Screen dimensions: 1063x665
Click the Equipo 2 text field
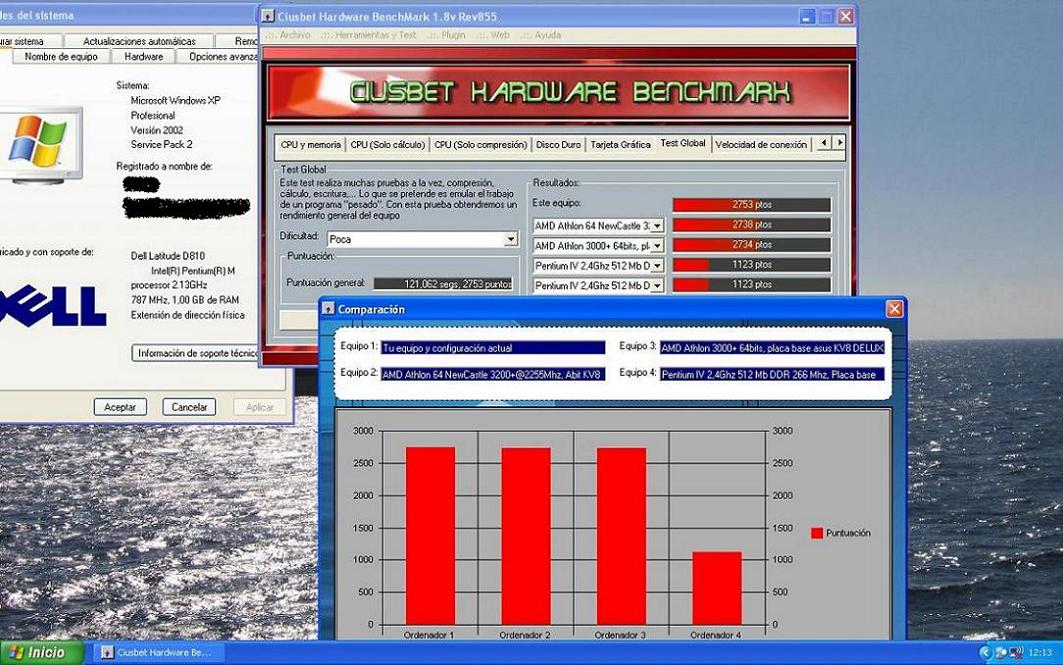(x=493, y=374)
